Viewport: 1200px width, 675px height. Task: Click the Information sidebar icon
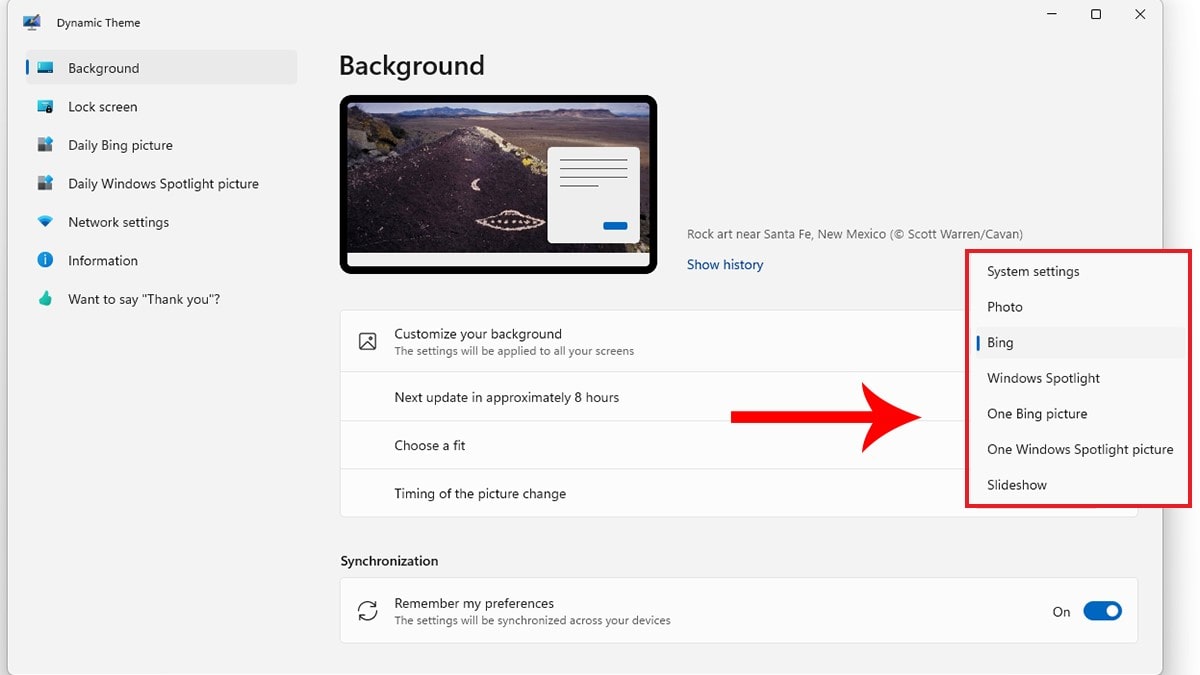pyautogui.click(x=46, y=260)
